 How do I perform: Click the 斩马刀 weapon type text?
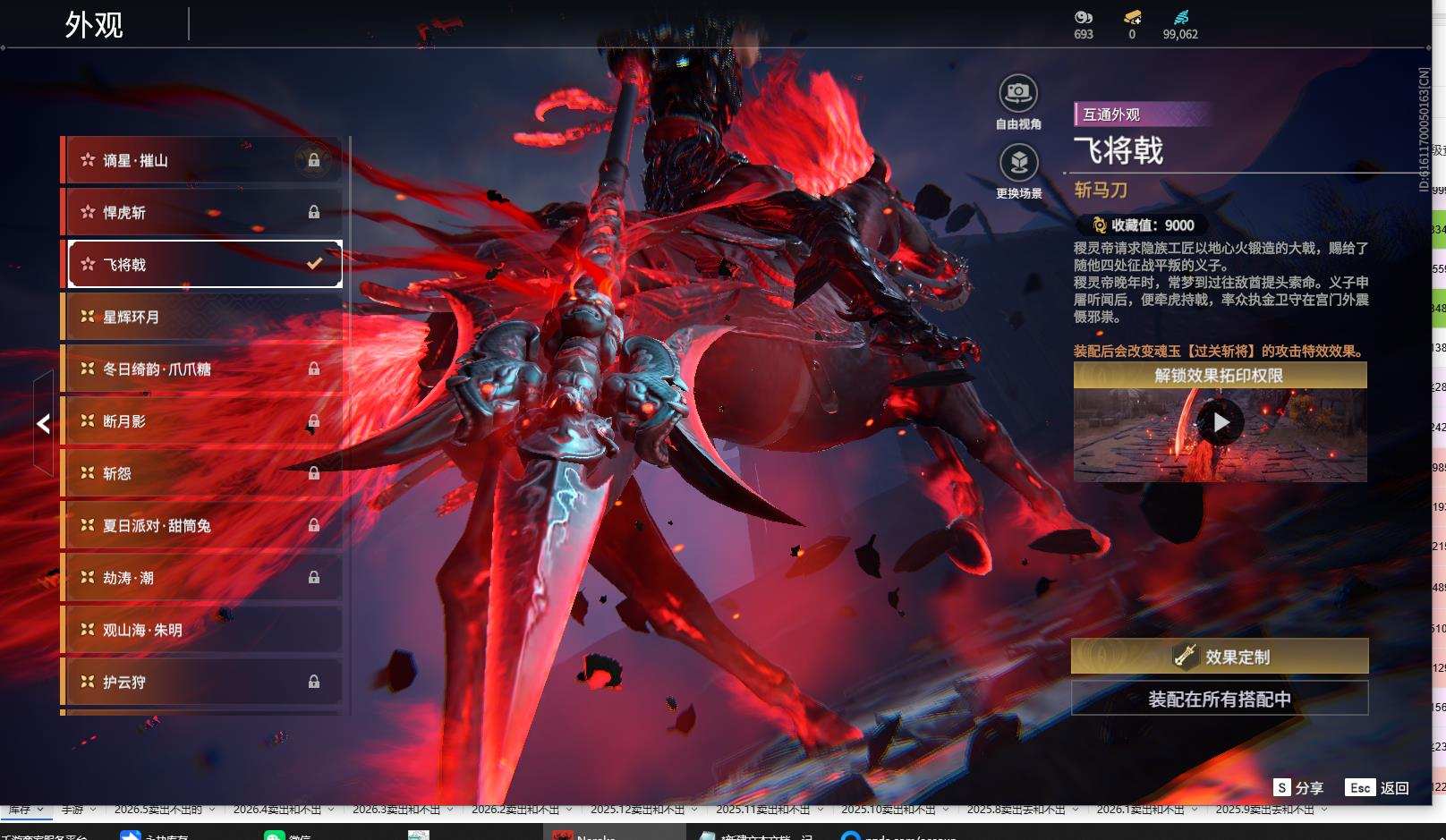click(x=1101, y=190)
